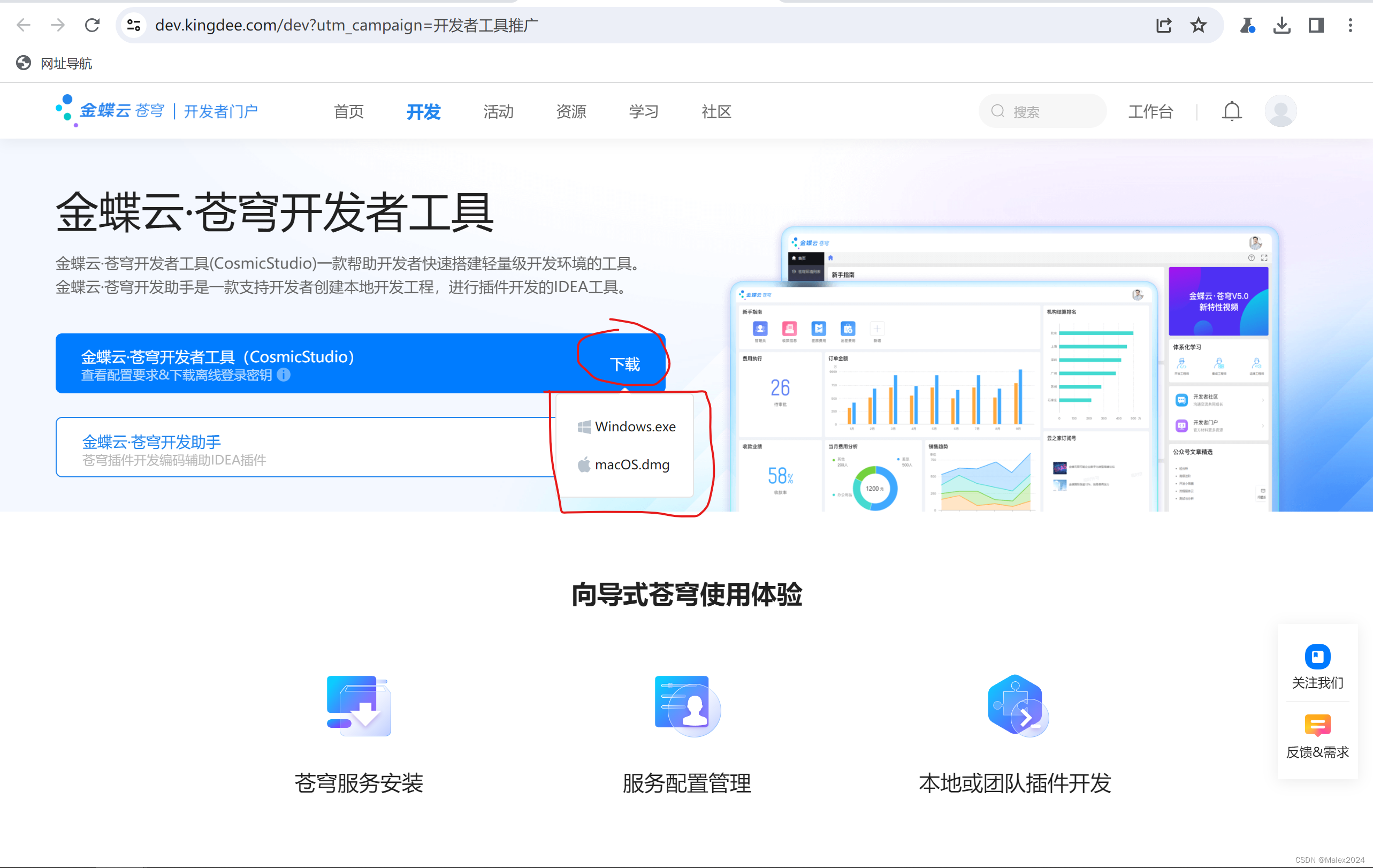Viewport: 1373px width, 868px height.
Task: Open the user avatar profile icon
Action: click(x=1280, y=111)
